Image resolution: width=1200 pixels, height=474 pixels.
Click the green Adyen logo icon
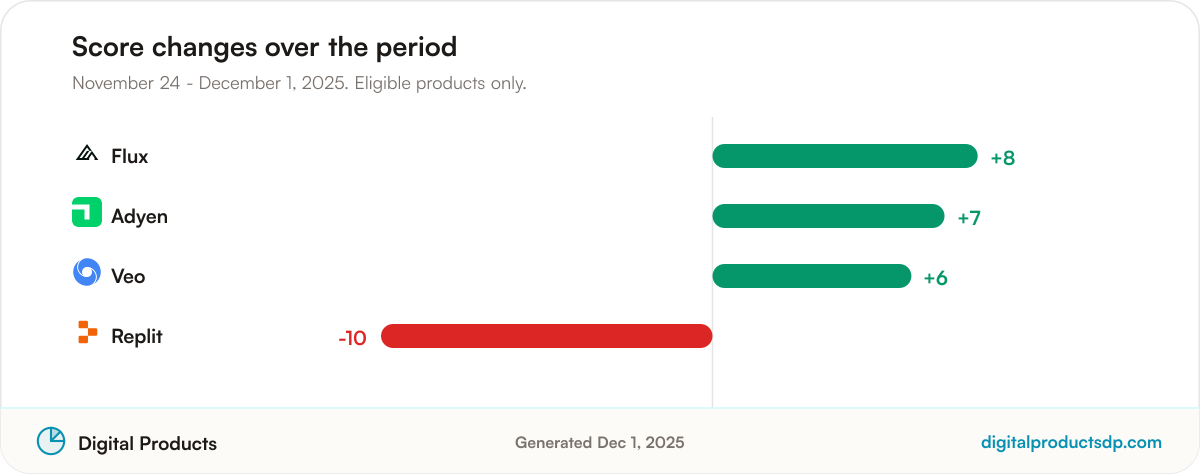click(87, 212)
